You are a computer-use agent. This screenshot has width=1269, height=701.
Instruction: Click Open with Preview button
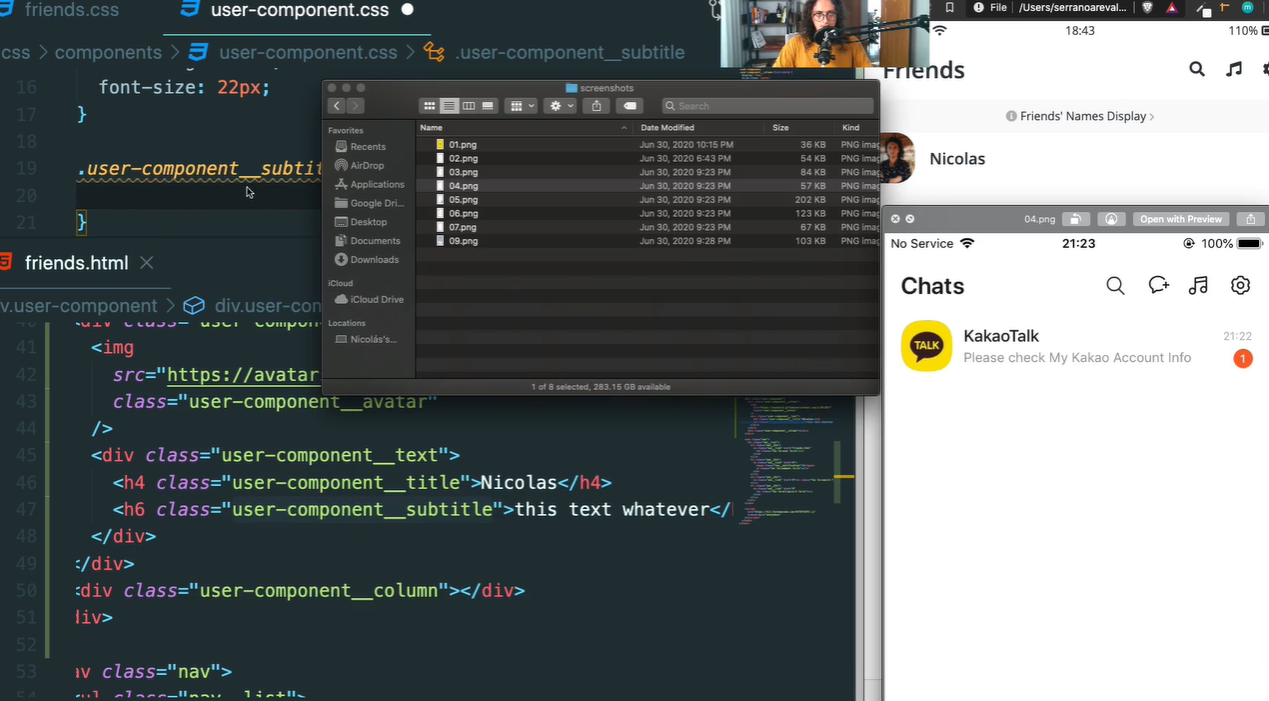coord(1181,219)
